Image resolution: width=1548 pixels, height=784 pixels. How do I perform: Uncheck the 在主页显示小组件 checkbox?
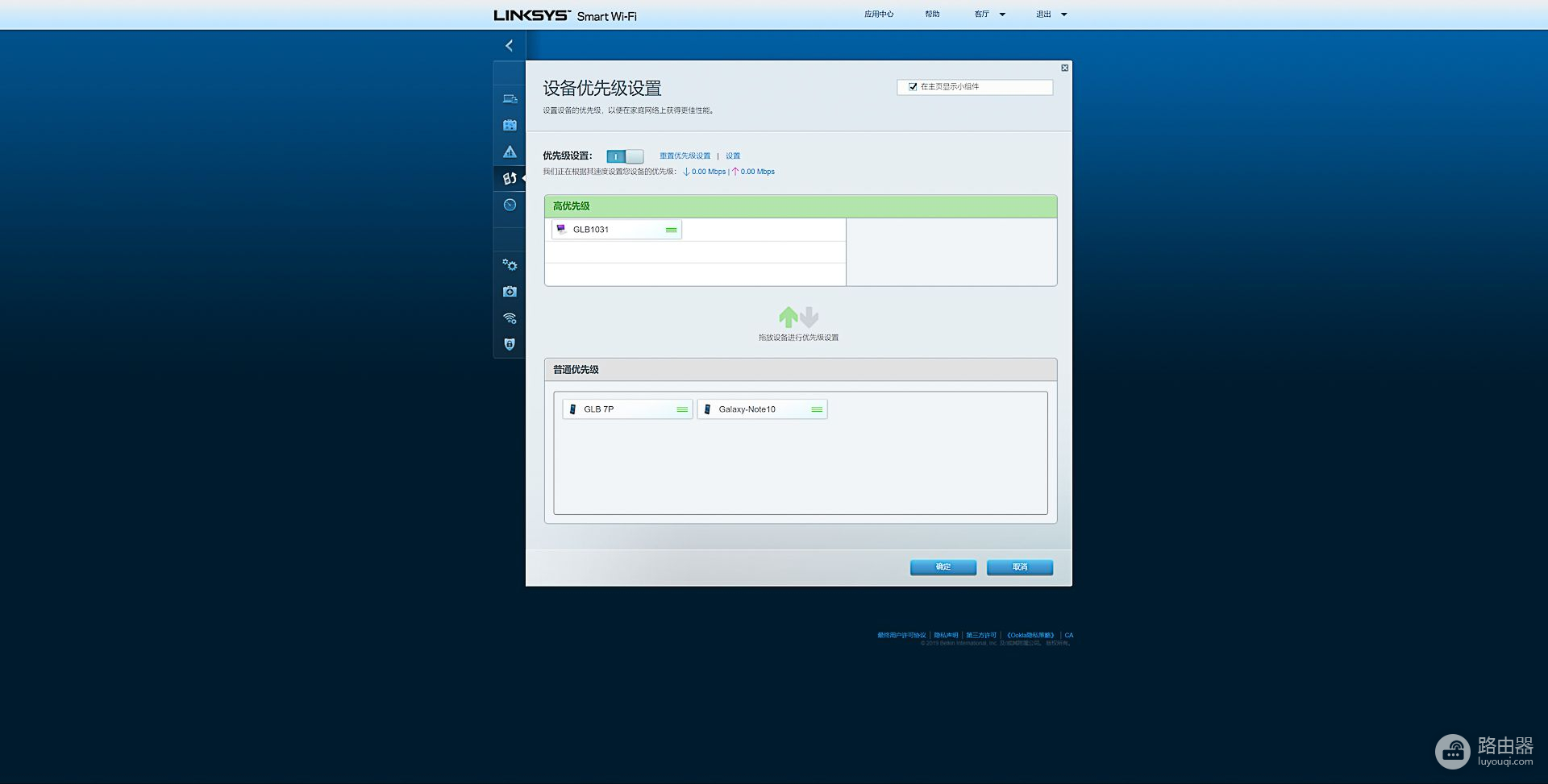point(913,87)
